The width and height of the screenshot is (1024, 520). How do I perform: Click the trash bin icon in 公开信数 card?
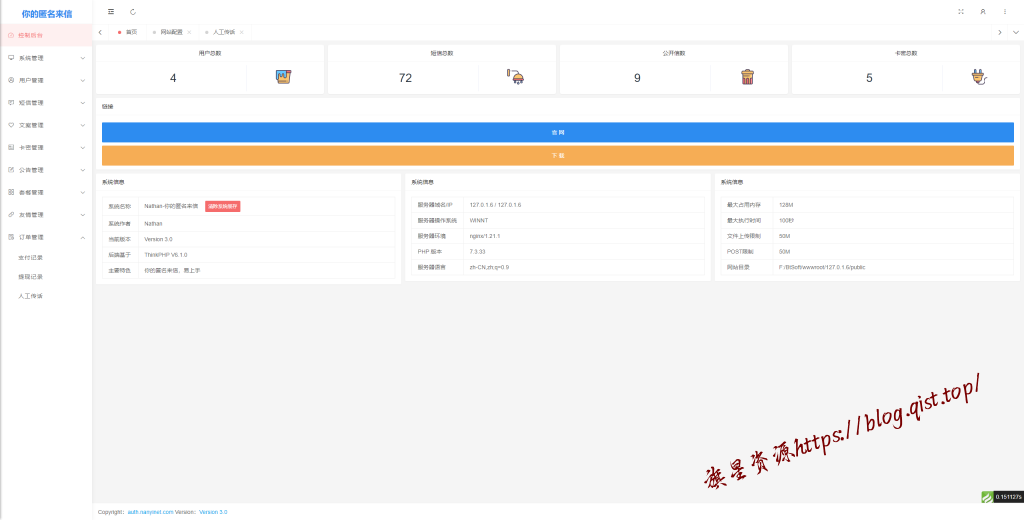point(747,77)
